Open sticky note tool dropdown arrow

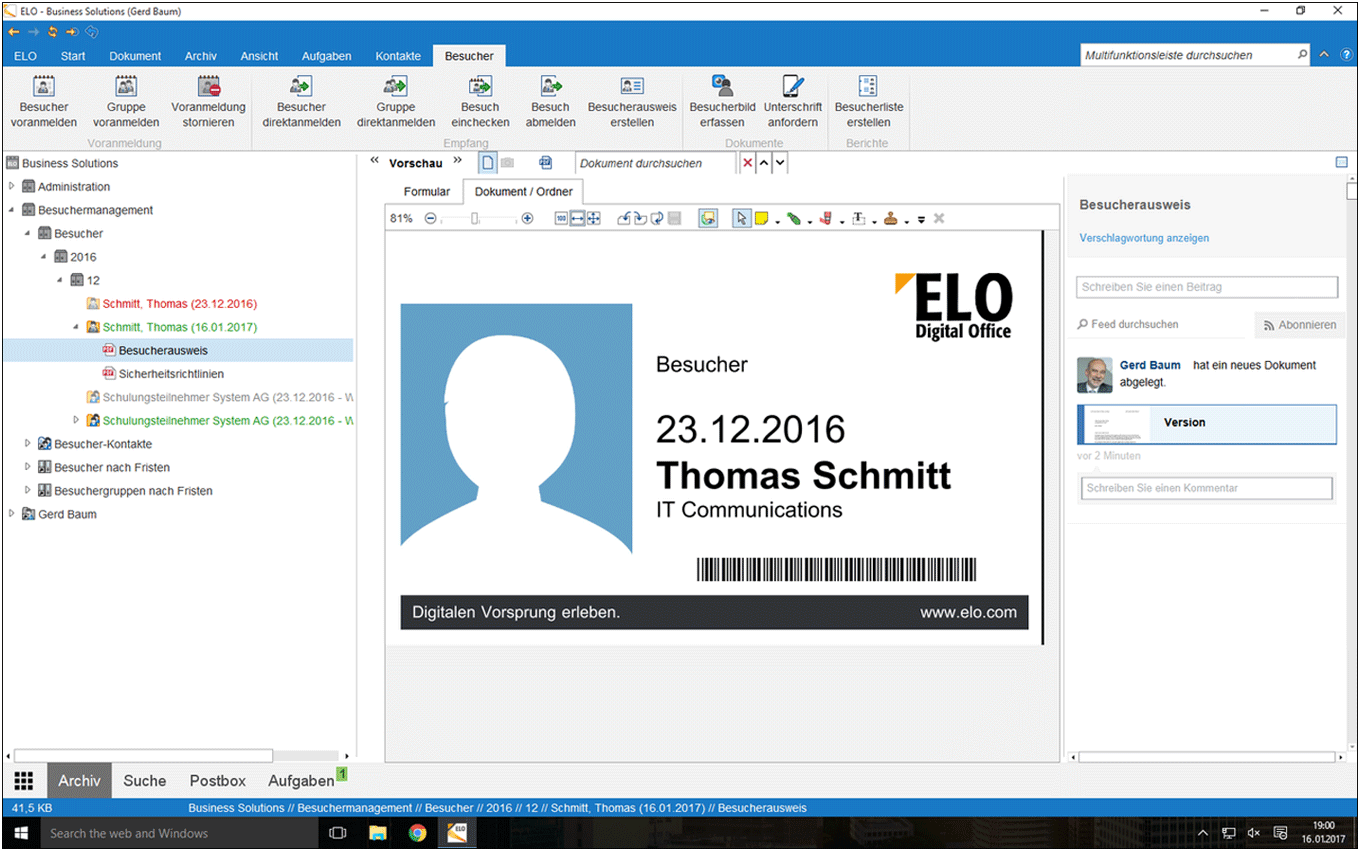[777, 220]
